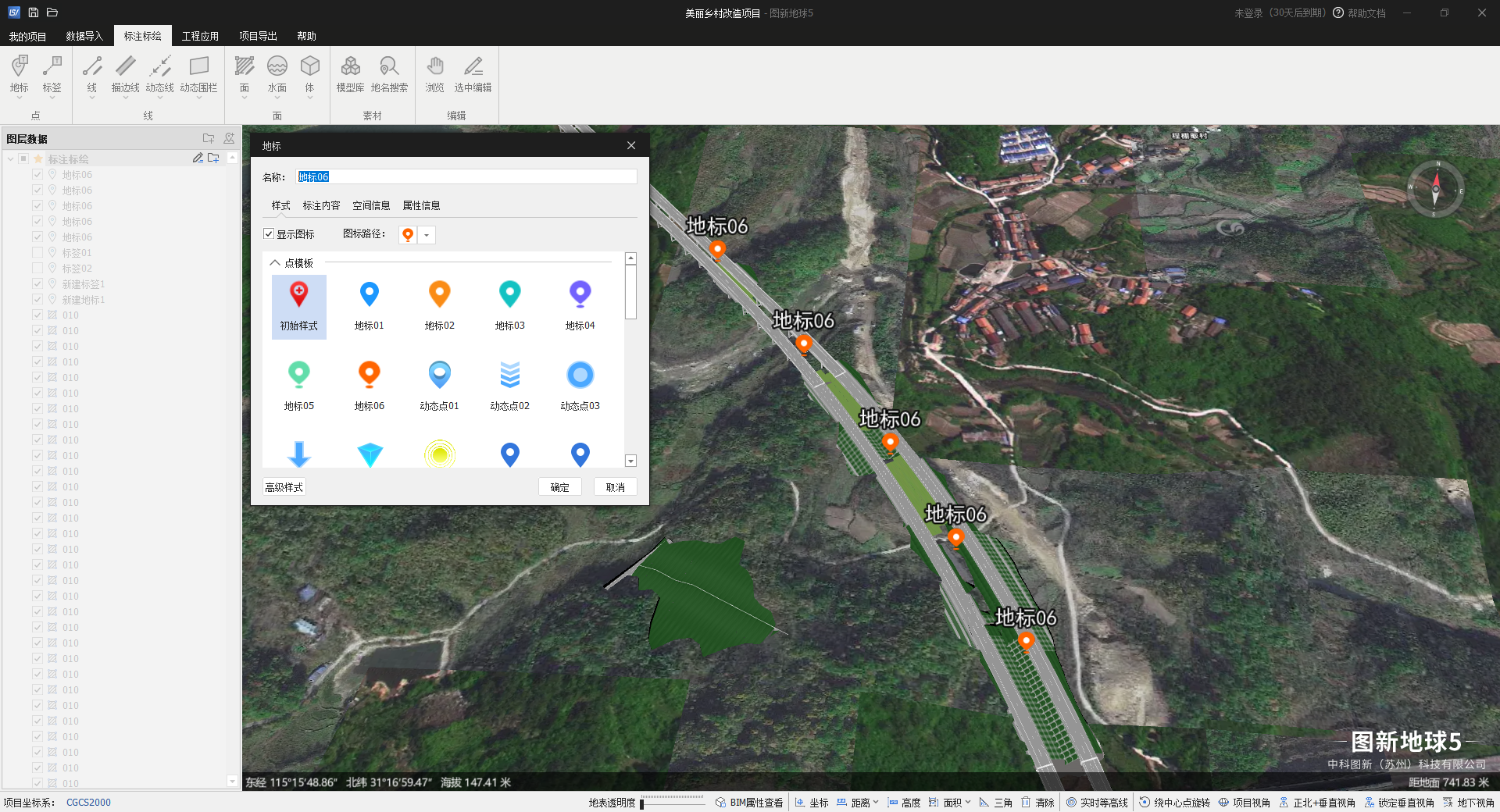Collapse the 点模板 template section
The height and width of the screenshot is (812, 1500).
(x=275, y=263)
